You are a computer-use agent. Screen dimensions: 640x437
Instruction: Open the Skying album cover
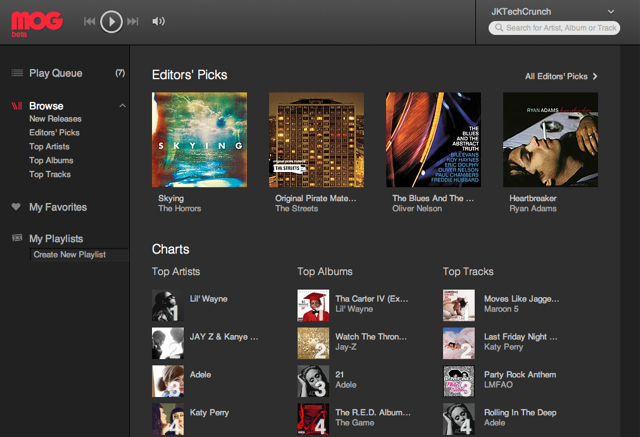click(x=199, y=140)
